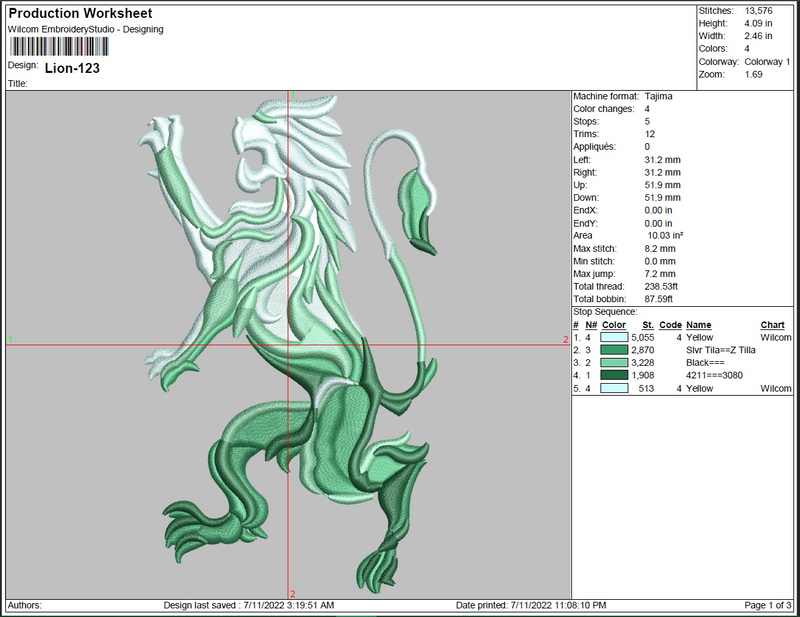The width and height of the screenshot is (800, 617).
Task: Click the stop 5 Yellow color swatch
Action: 614,388
